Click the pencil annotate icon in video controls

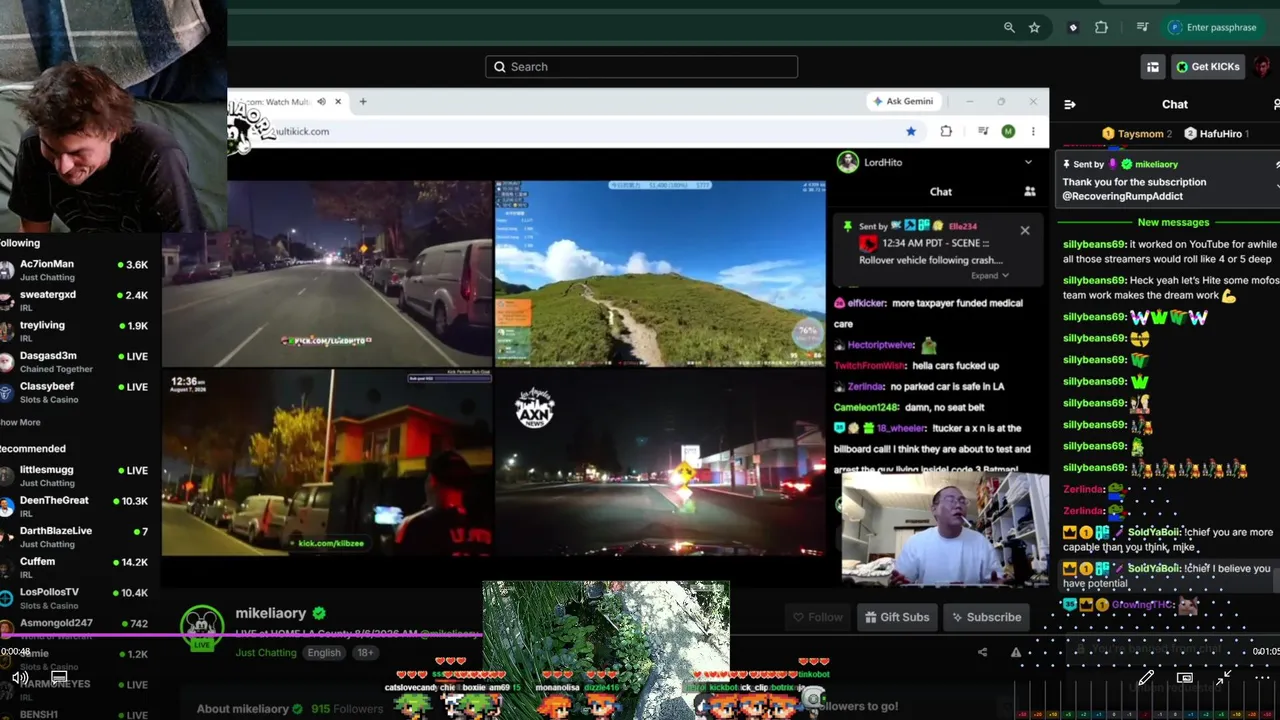pyautogui.click(x=1146, y=678)
